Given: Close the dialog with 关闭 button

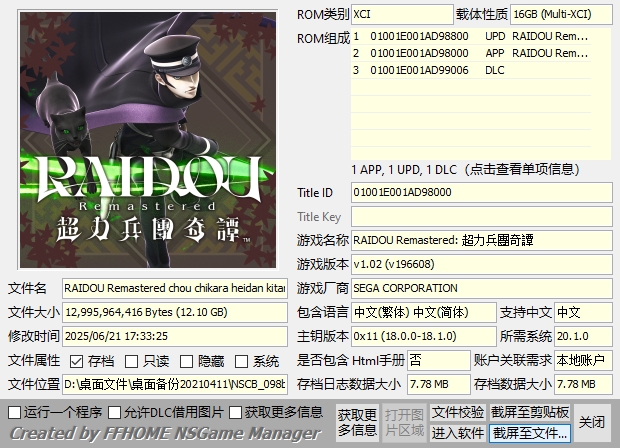Looking at the screenshot, I should click(x=592, y=423).
